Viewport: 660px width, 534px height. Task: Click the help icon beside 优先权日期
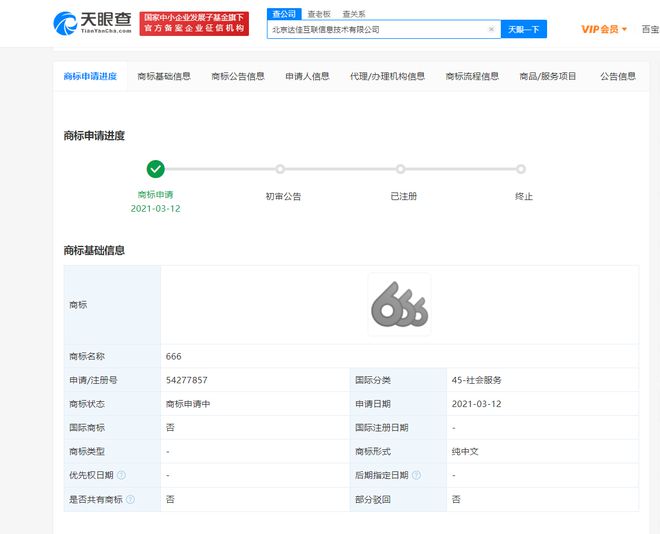pyautogui.click(x=121, y=475)
